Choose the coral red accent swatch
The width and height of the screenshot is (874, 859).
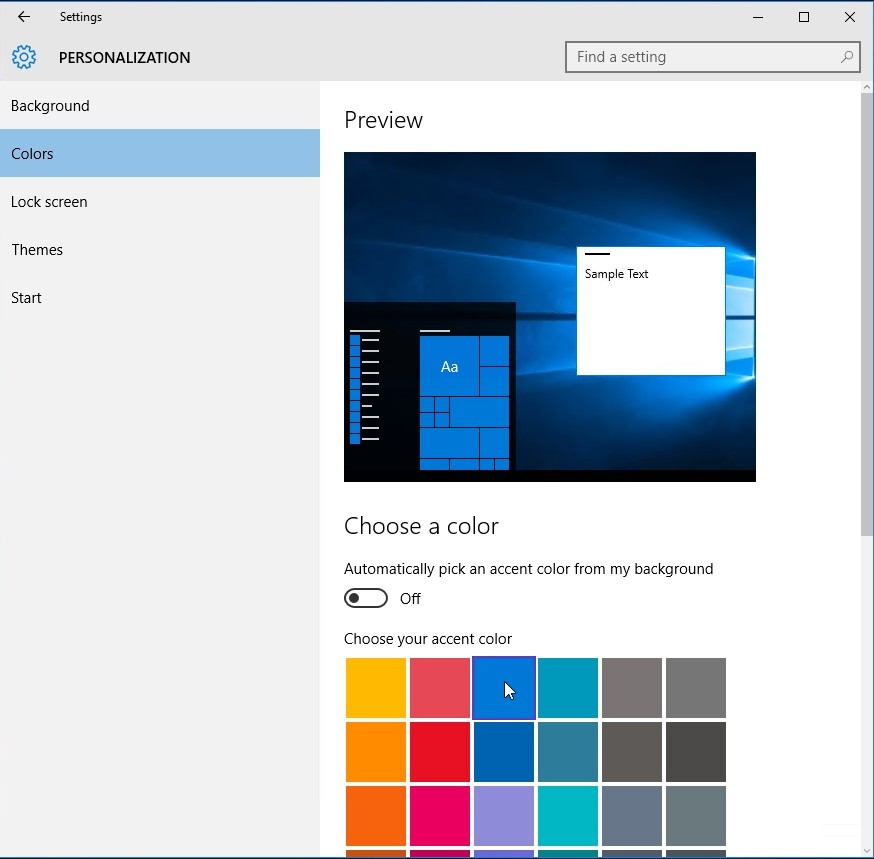[440, 688]
